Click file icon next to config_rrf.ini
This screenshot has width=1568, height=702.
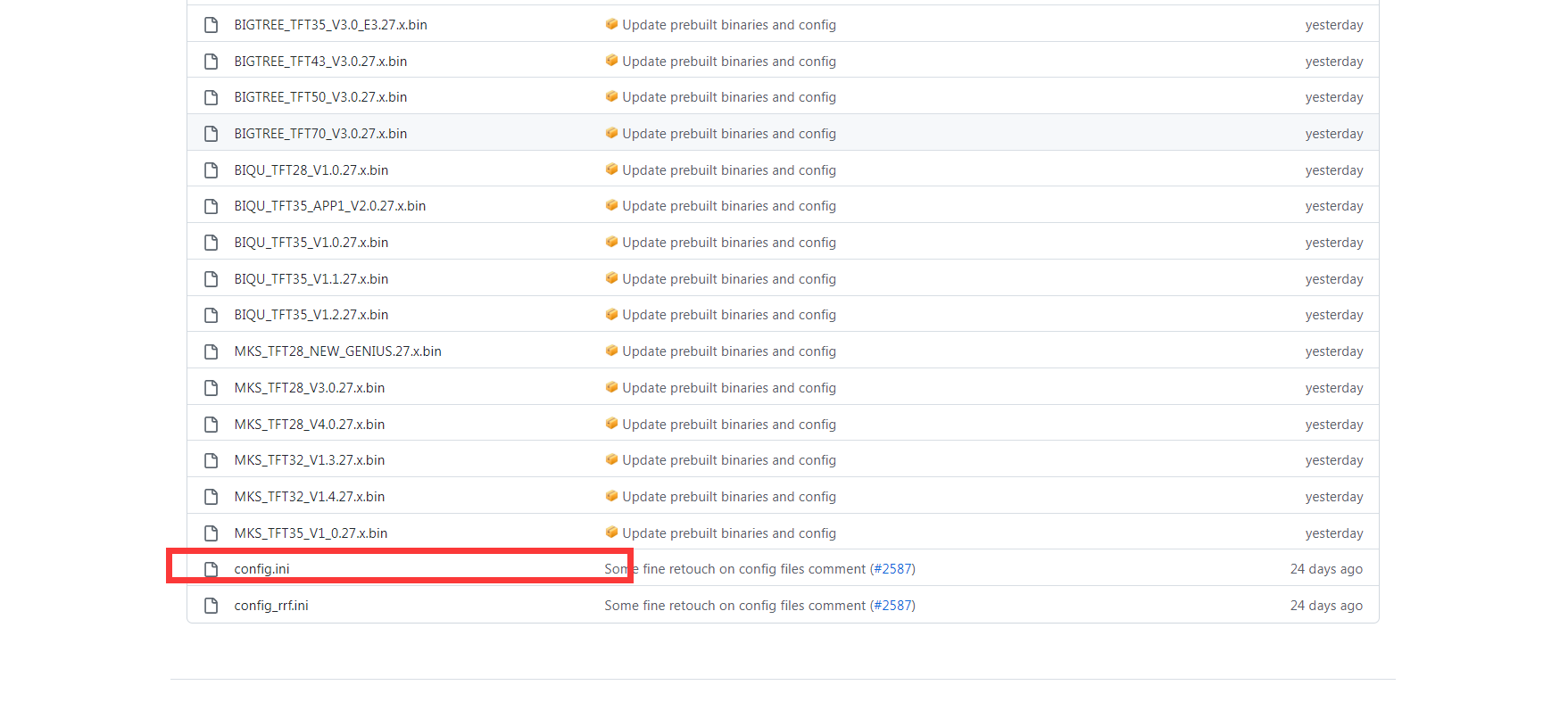pyautogui.click(x=212, y=606)
